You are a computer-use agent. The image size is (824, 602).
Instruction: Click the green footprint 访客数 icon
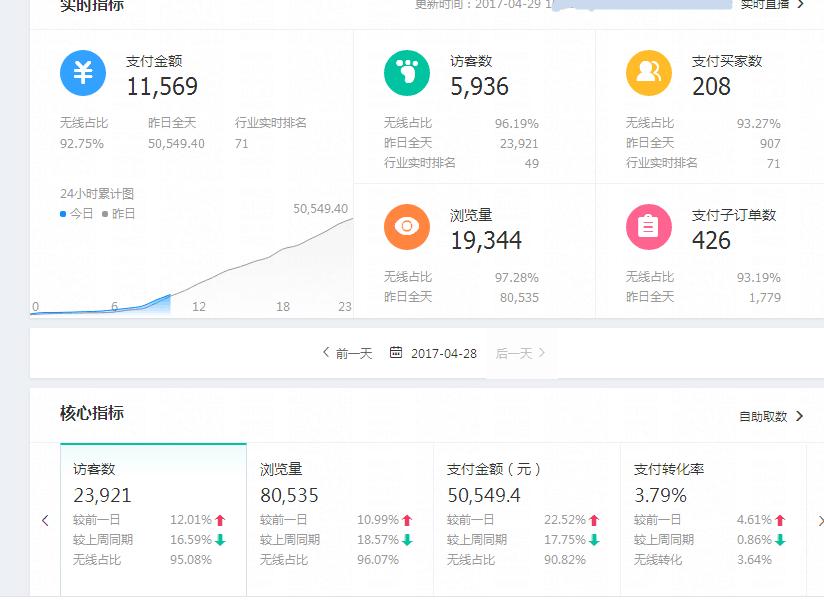[405, 73]
